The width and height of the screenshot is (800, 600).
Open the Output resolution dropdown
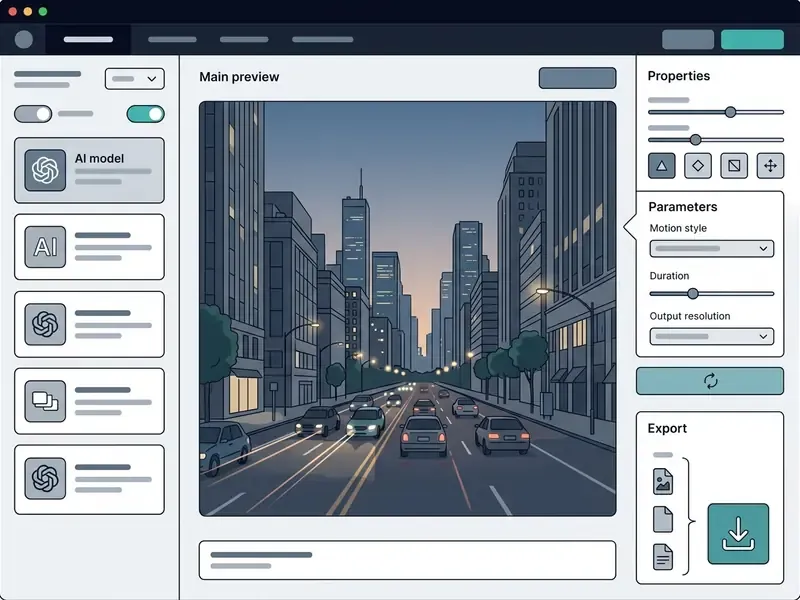tap(711, 336)
